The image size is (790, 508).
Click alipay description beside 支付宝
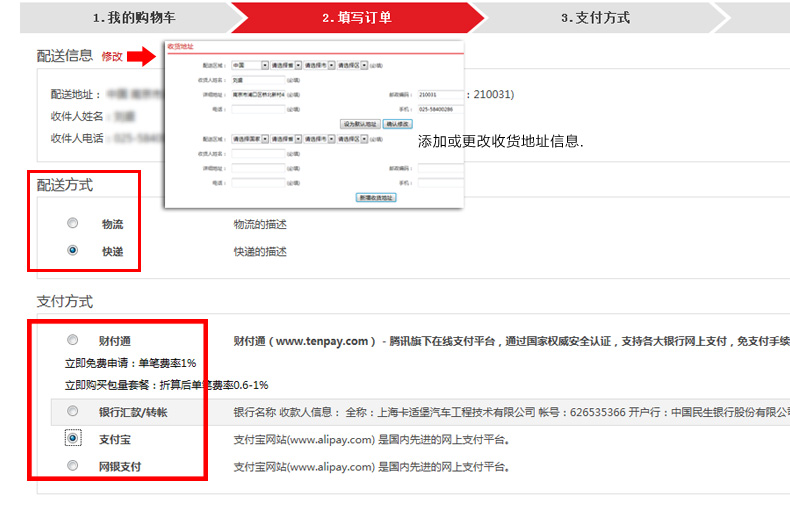(x=372, y=440)
